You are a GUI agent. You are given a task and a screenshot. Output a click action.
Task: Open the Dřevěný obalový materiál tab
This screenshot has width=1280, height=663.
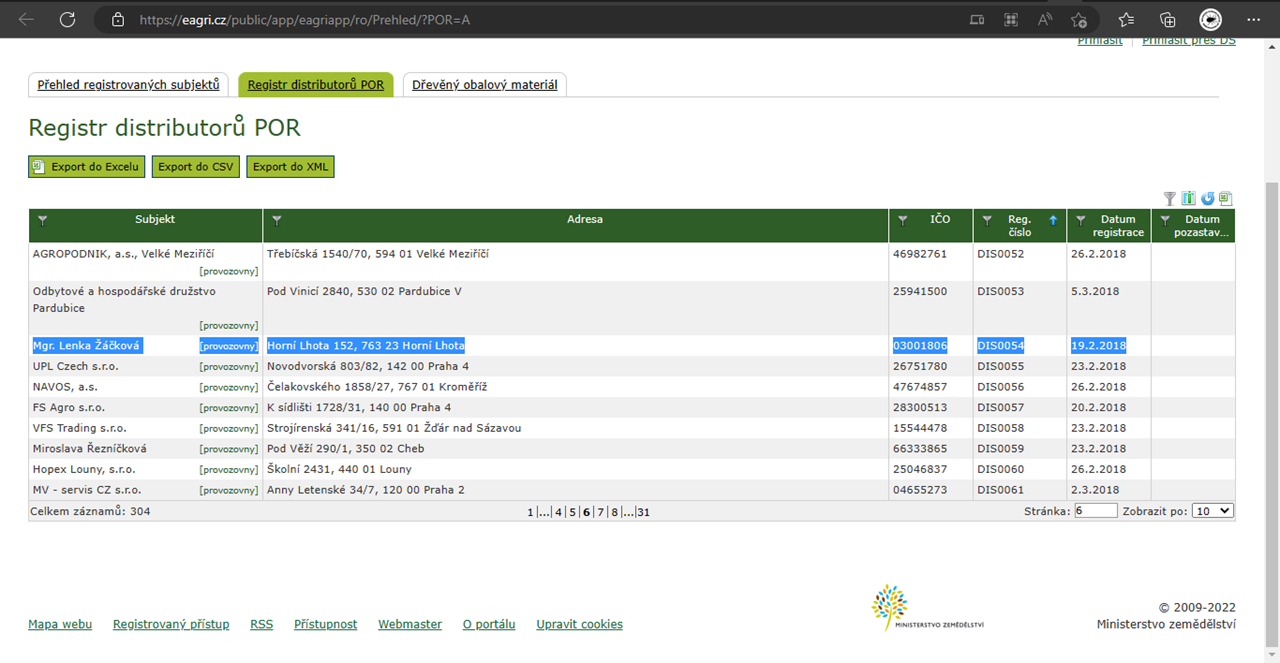click(x=484, y=85)
